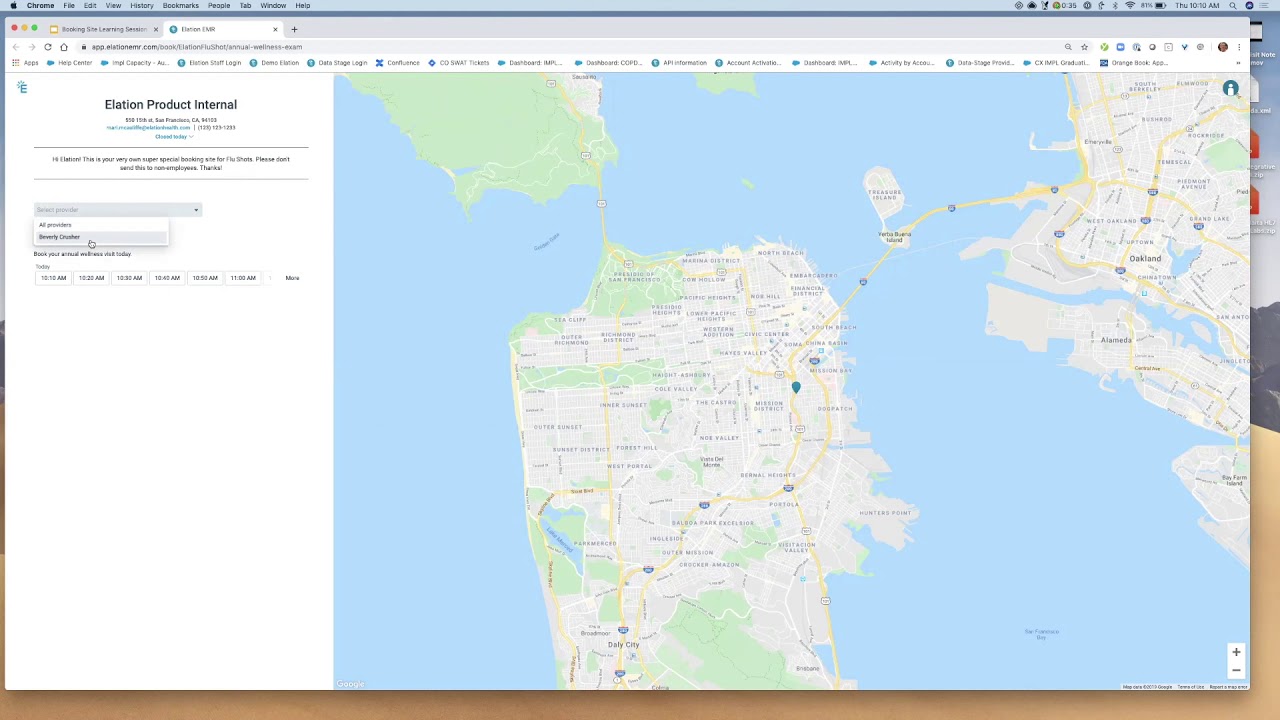The image size is (1280, 720).
Task: Open the File menu
Action: [x=69, y=6]
